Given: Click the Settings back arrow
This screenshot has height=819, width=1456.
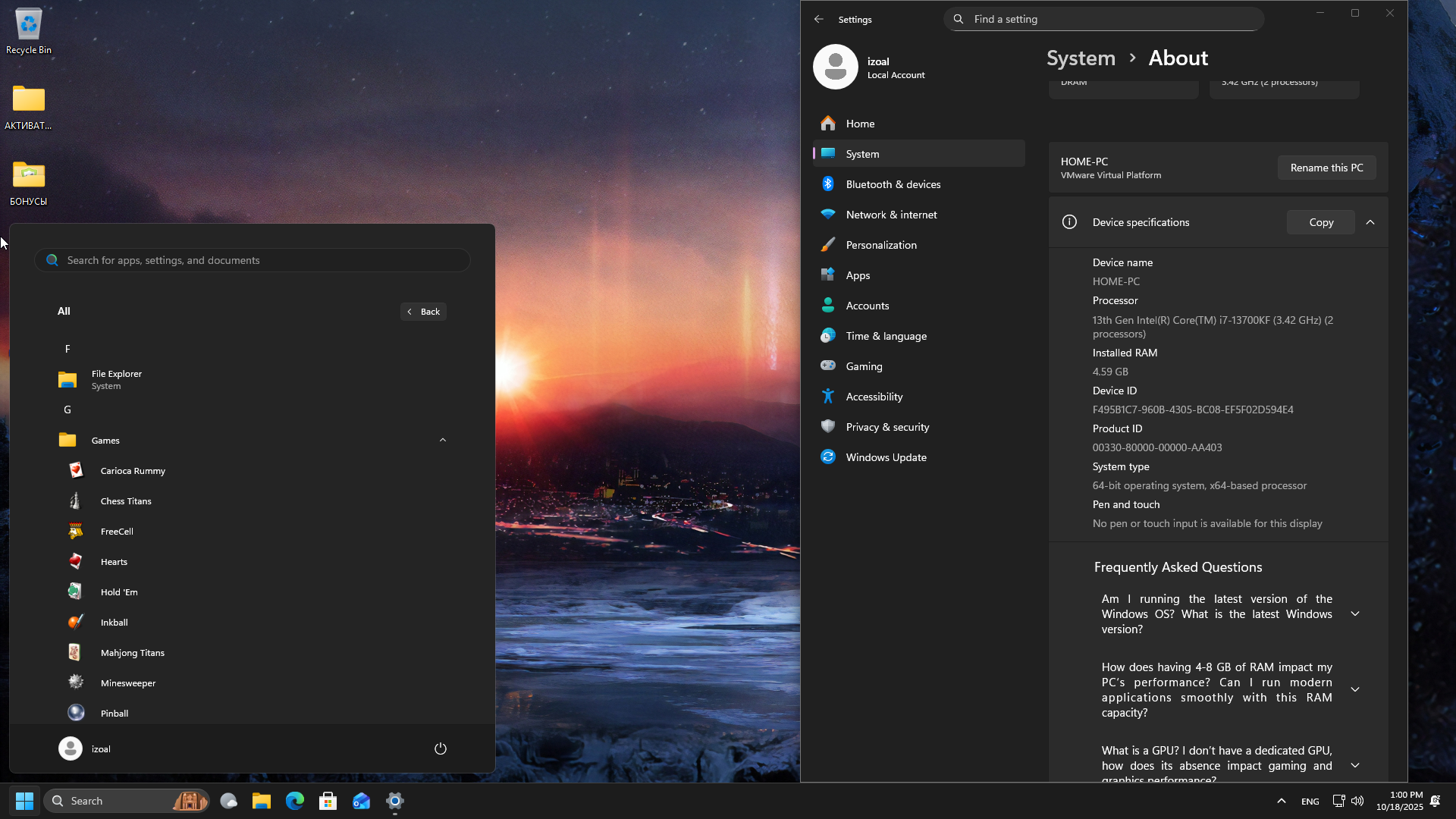Looking at the screenshot, I should pyautogui.click(x=818, y=19).
